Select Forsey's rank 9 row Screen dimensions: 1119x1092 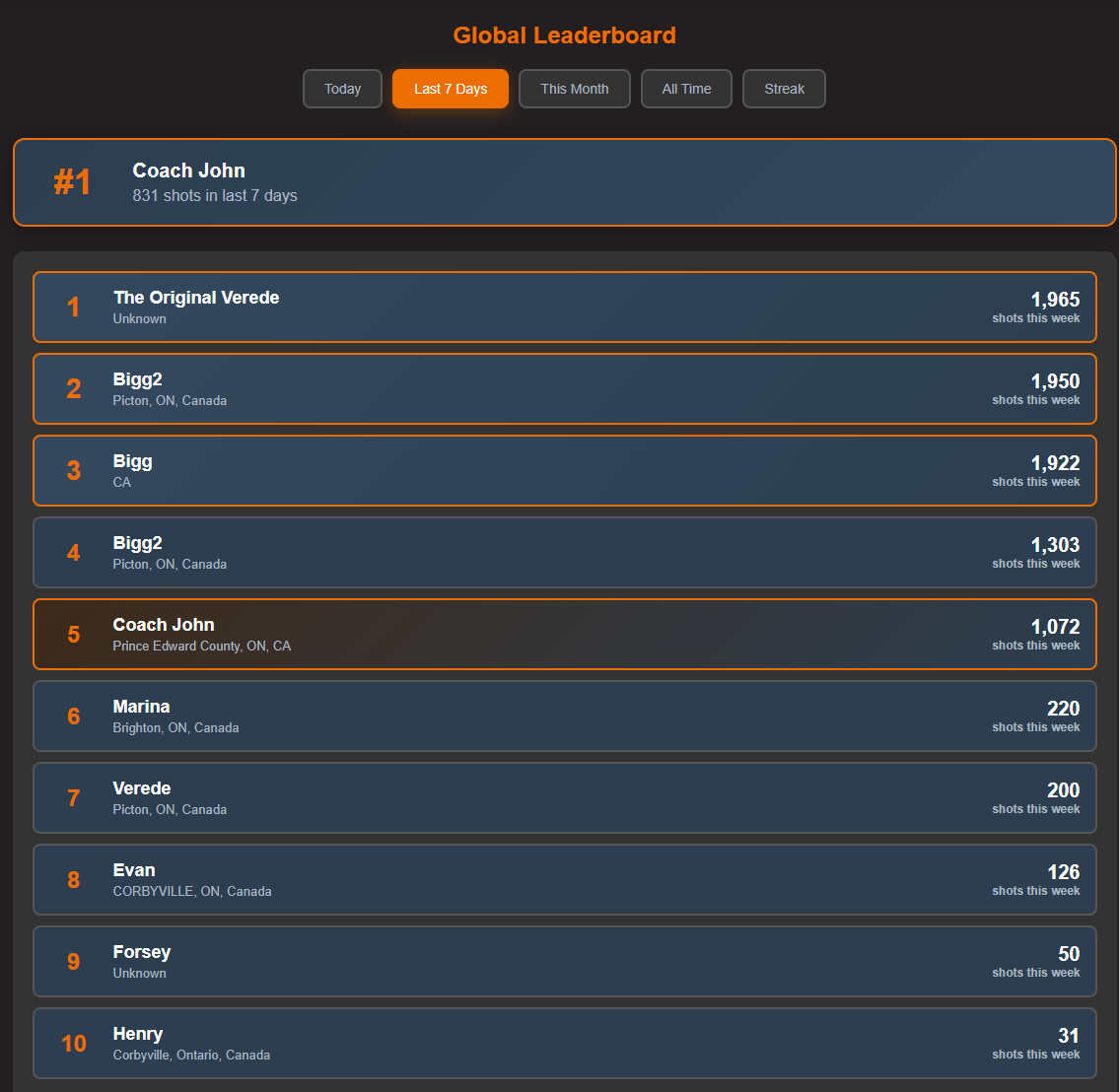559,961
